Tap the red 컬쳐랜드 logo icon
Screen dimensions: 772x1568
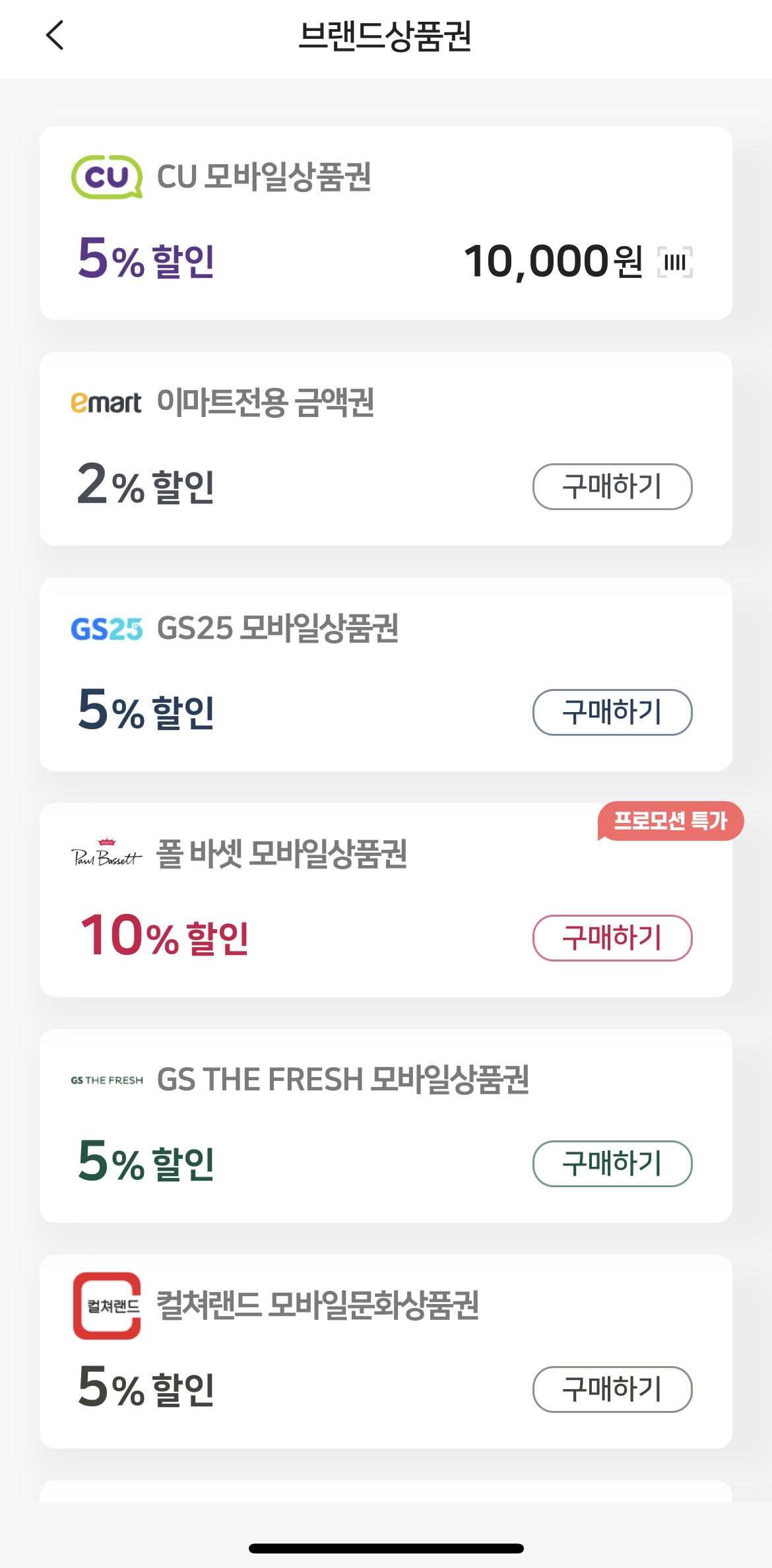click(x=107, y=1305)
